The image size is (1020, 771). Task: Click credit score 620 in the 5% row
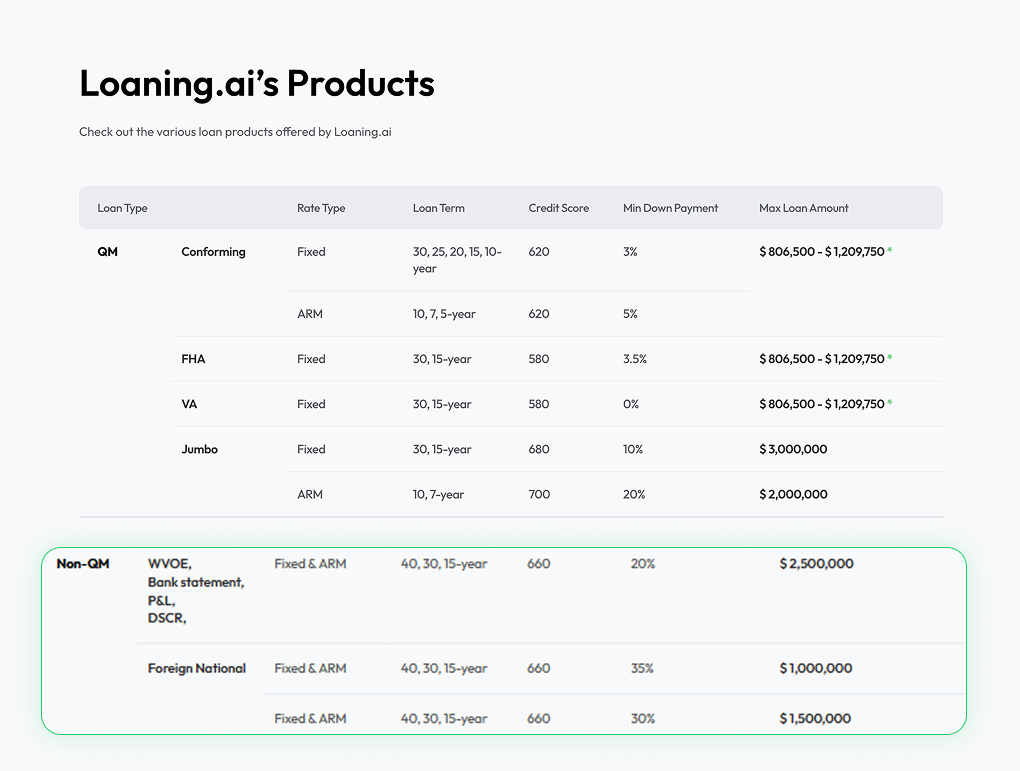539,314
